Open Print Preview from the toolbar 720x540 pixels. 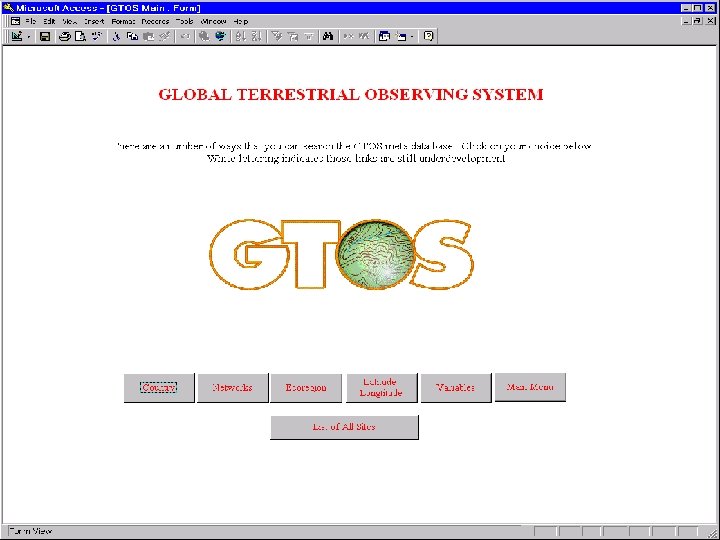pyautogui.click(x=80, y=36)
